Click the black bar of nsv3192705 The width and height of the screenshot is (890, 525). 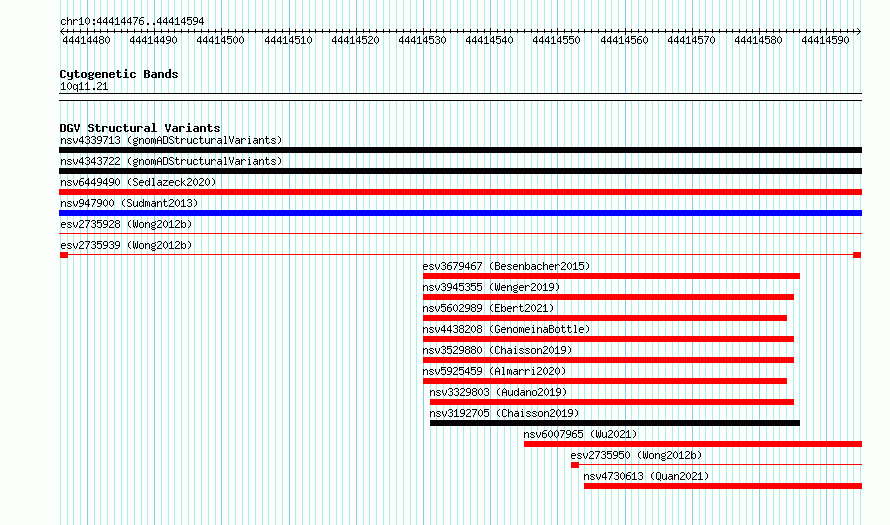click(x=615, y=423)
